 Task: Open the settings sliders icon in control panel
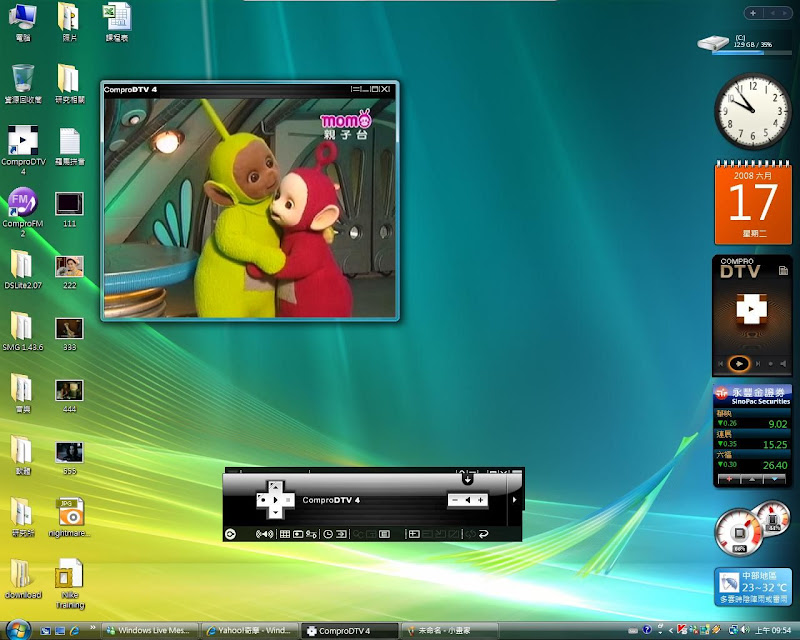311,534
